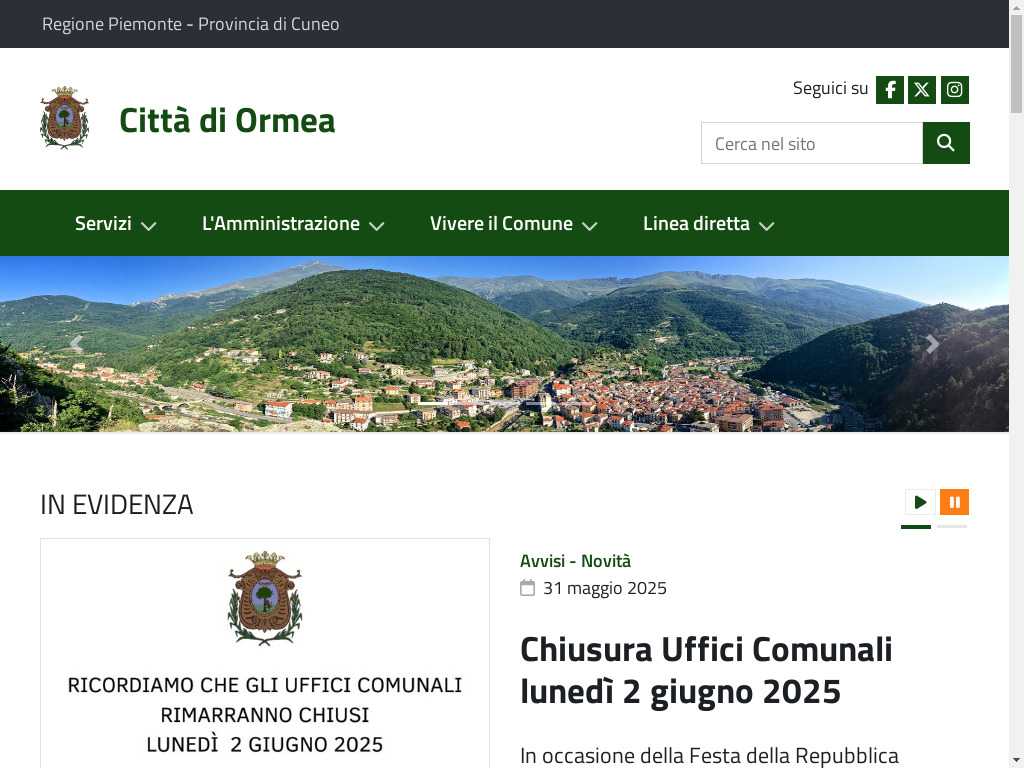Open the Città di Ormea home link
This screenshot has width=1024, height=768.
coord(227,121)
